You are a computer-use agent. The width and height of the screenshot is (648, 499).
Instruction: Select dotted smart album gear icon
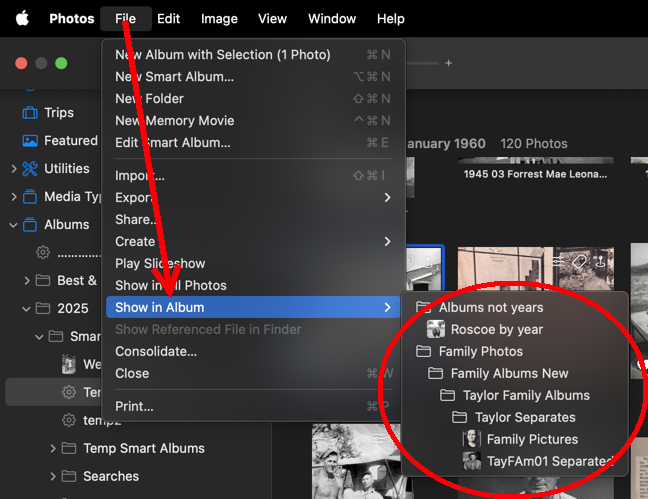pyautogui.click(x=43, y=252)
